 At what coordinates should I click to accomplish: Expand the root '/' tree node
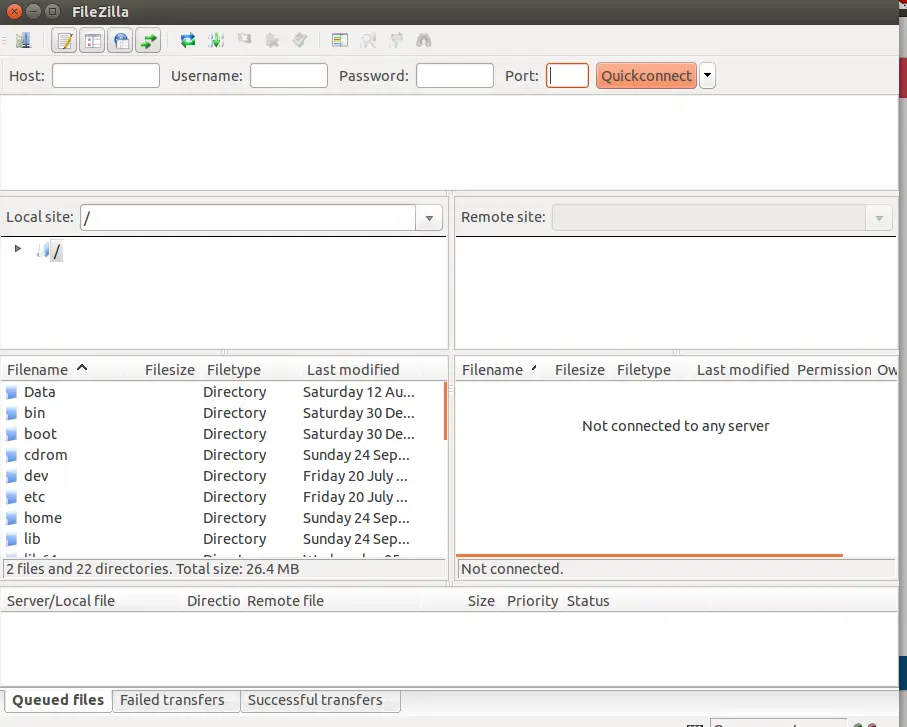(x=18, y=249)
